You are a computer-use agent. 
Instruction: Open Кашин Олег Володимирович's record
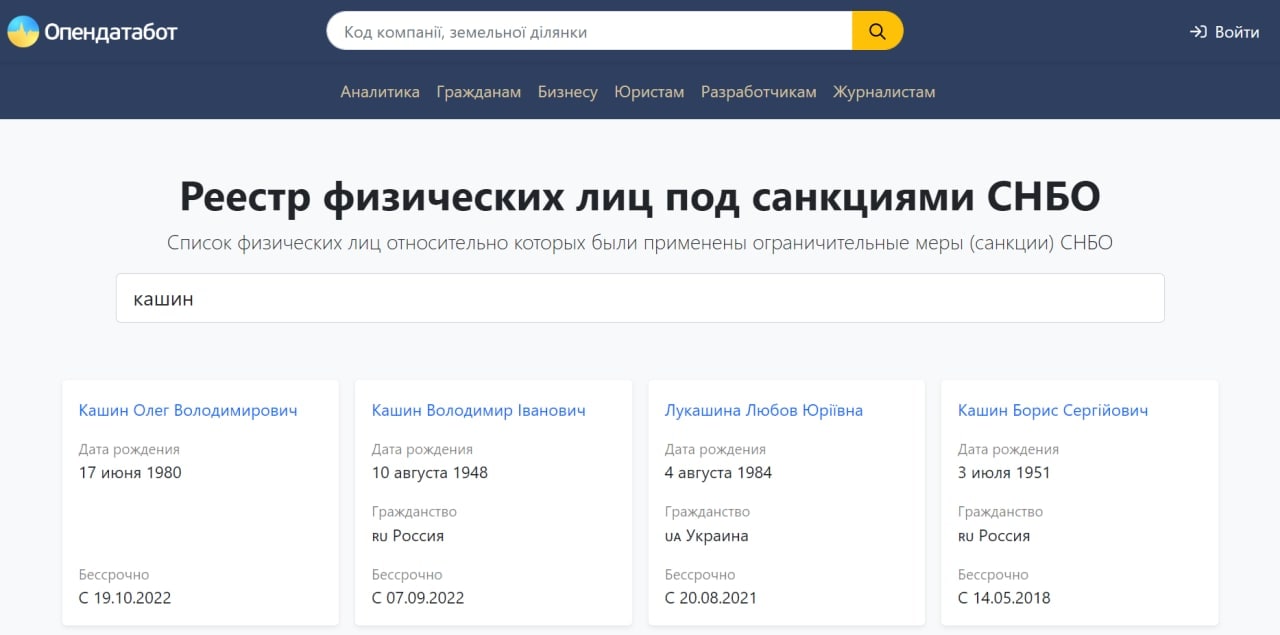tap(188, 410)
